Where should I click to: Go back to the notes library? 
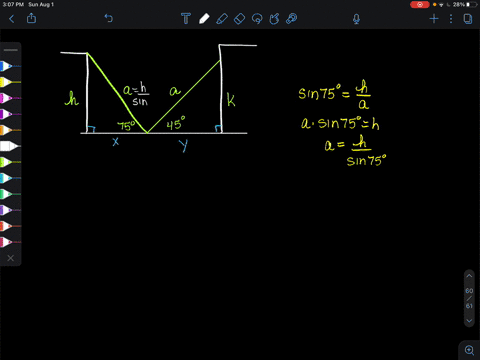pyautogui.click(x=12, y=19)
